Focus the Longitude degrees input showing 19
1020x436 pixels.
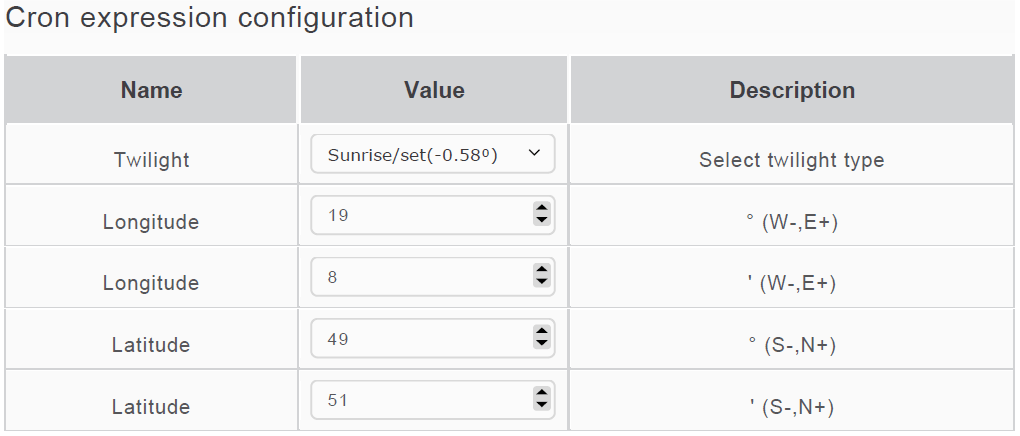tap(420, 215)
